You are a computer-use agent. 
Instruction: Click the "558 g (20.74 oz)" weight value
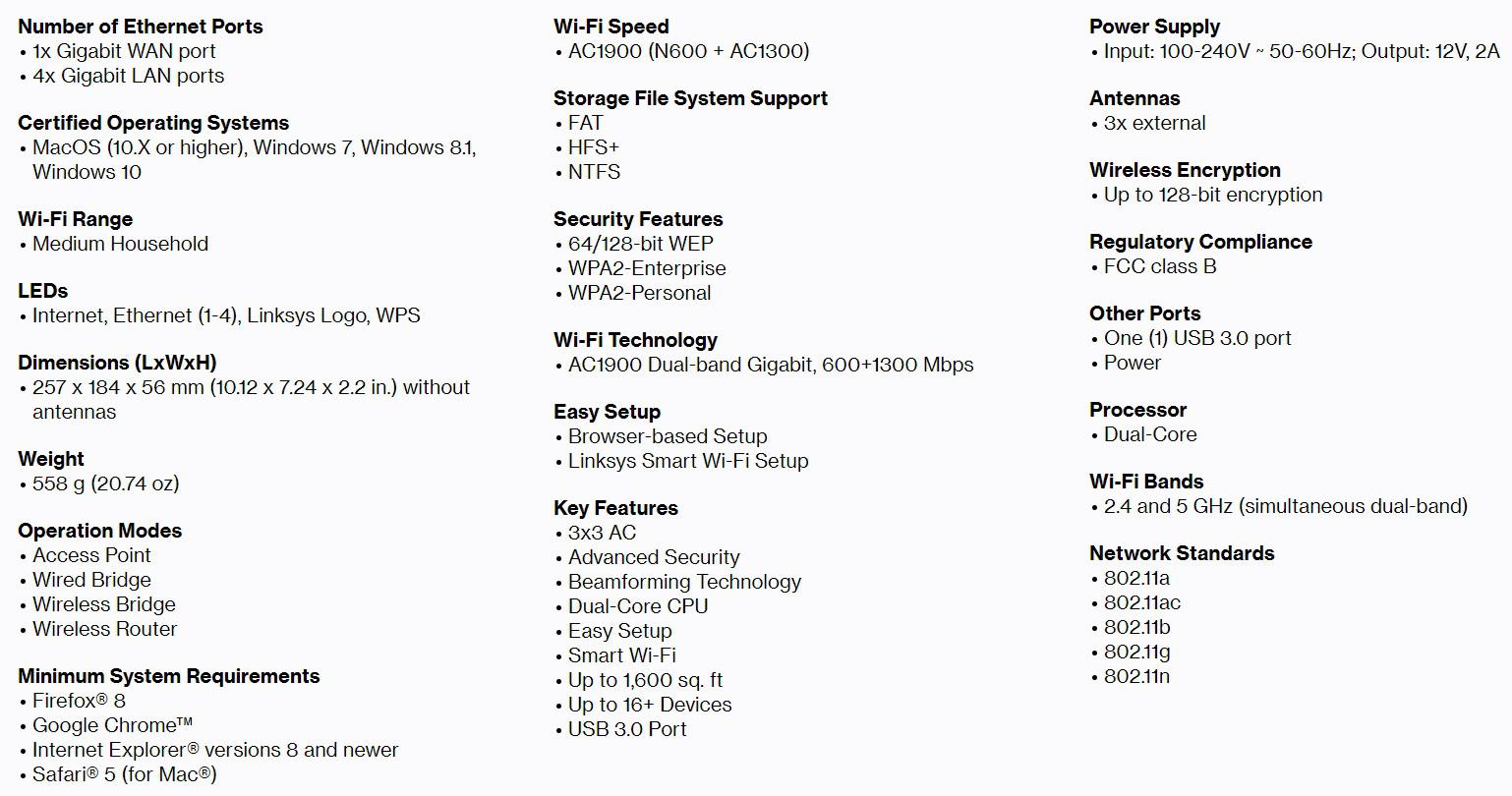105,483
